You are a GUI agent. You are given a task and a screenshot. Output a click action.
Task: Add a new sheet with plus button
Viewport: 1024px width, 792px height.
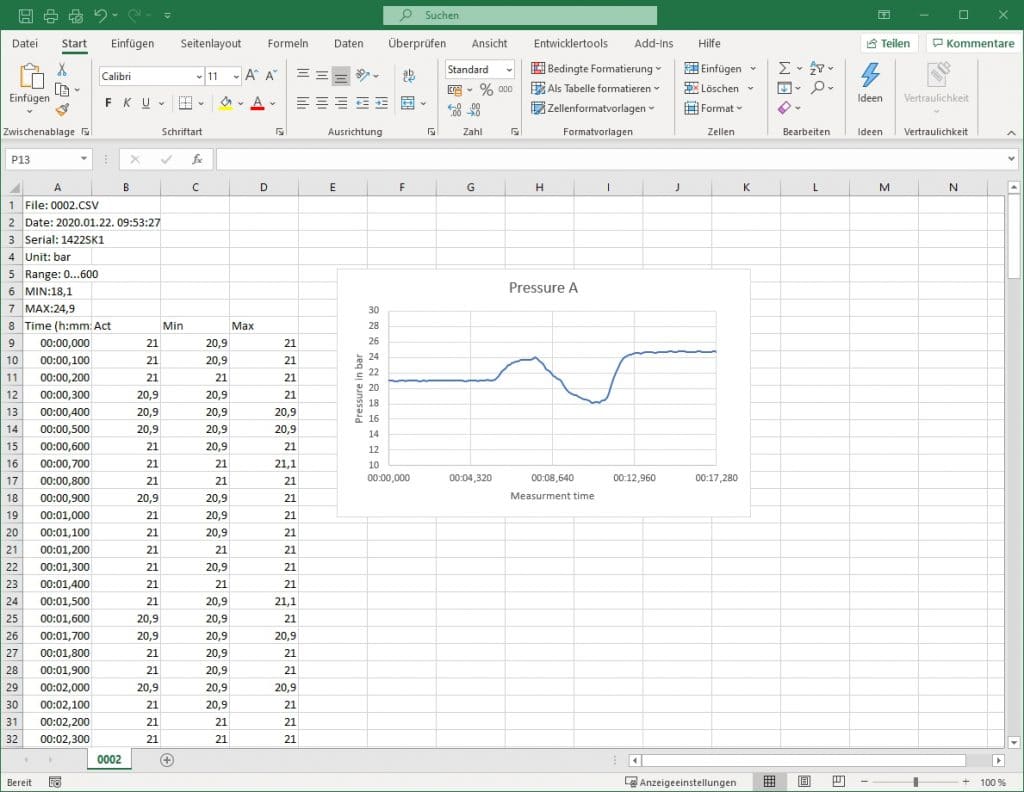point(167,760)
